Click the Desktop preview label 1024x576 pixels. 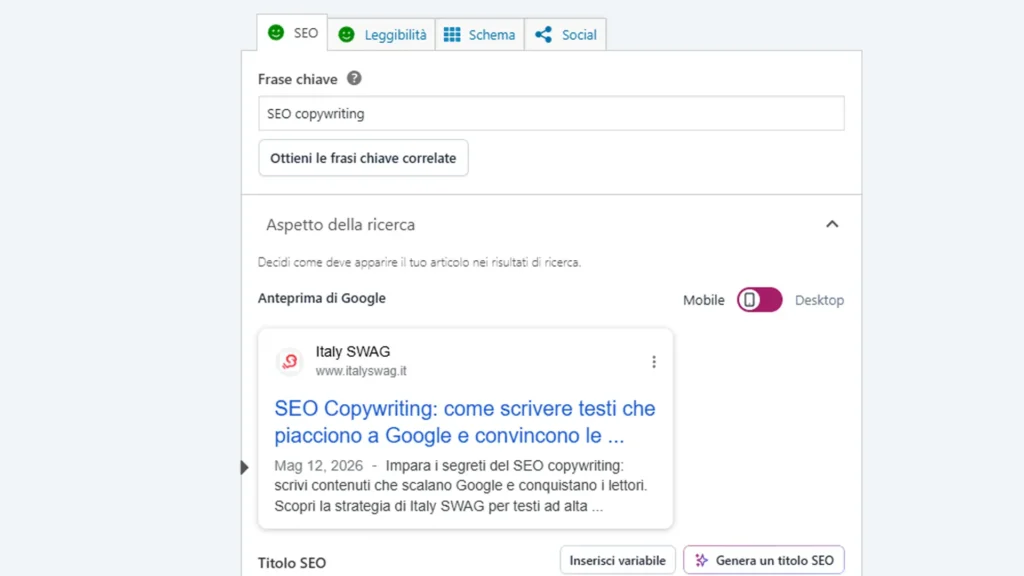[819, 300]
